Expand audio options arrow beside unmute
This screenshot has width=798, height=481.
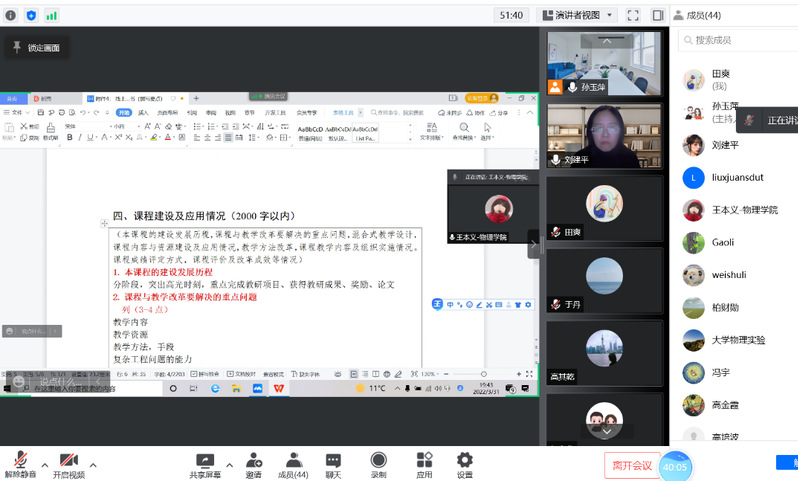pos(44,464)
